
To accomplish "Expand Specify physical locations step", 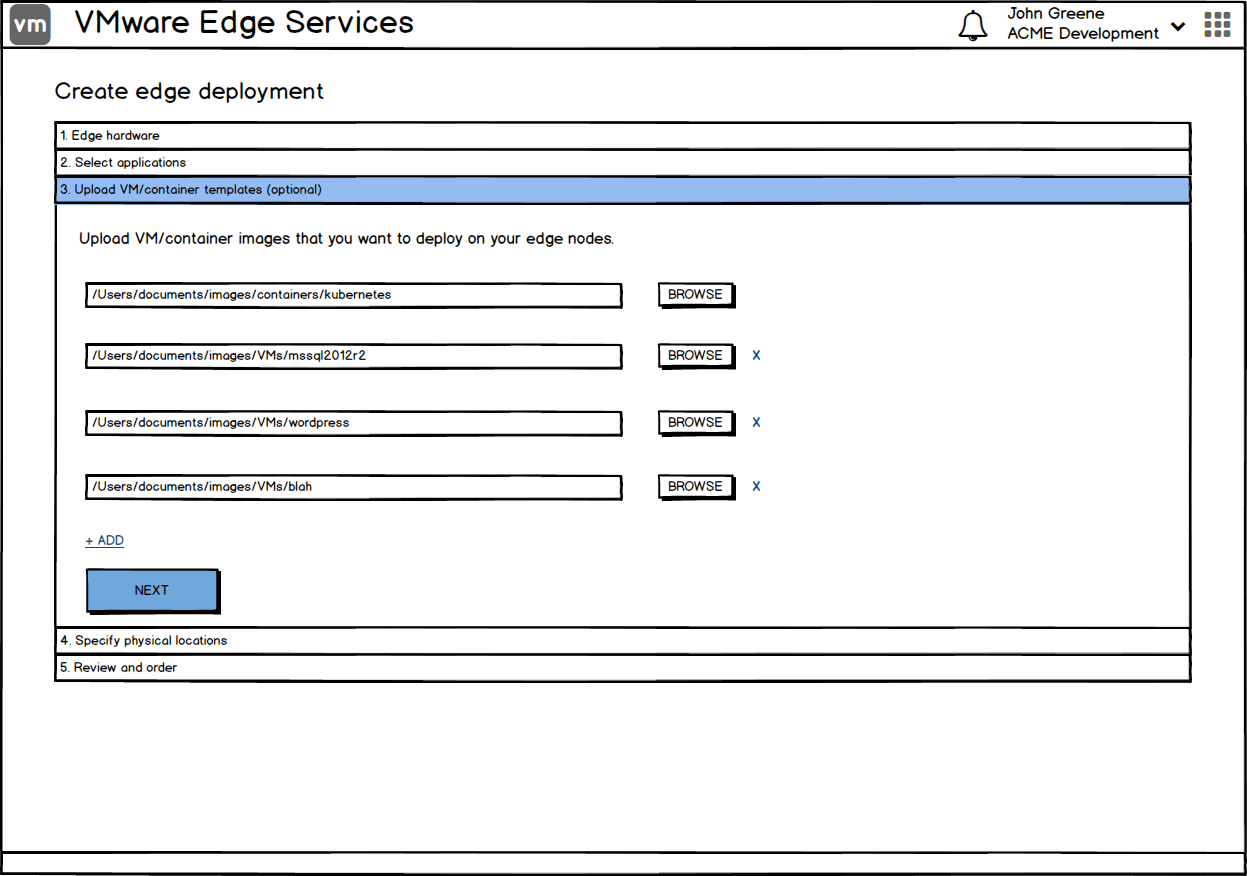I will coord(623,641).
